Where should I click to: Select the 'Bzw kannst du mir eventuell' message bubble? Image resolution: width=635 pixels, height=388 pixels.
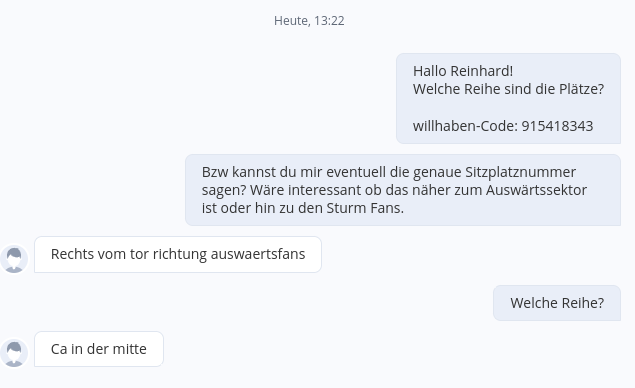[403, 190]
